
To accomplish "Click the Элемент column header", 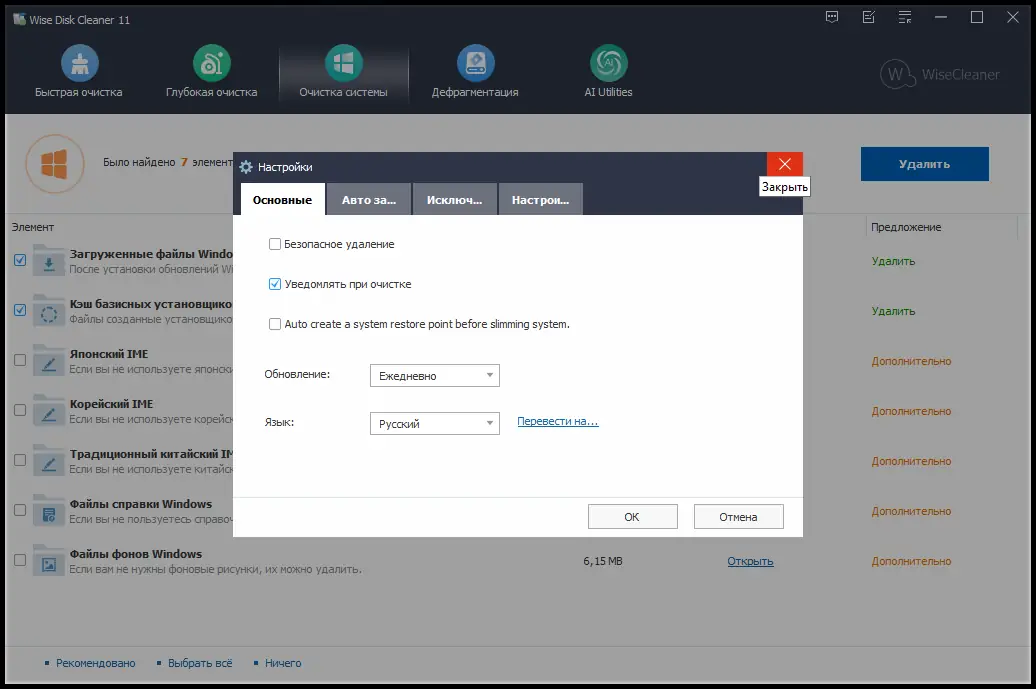I will (x=32, y=227).
